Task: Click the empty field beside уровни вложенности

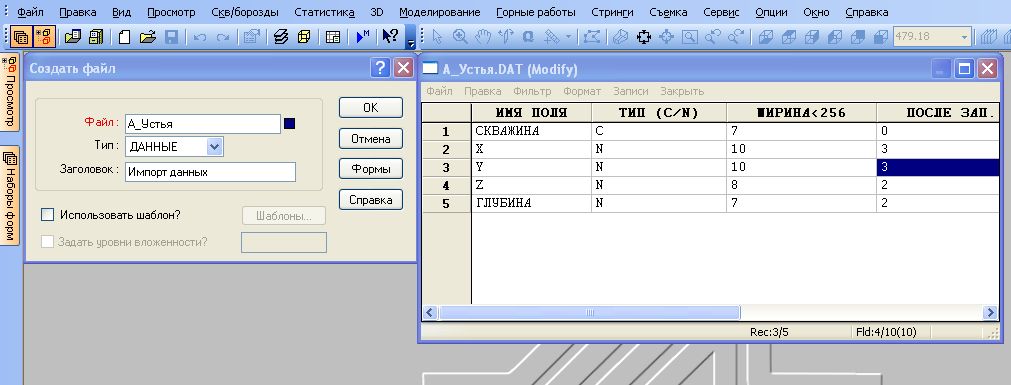Action: tap(284, 242)
